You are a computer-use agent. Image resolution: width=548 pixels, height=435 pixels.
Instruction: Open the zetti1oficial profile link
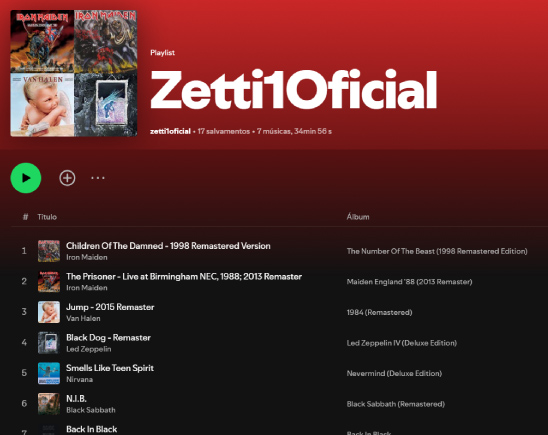pyautogui.click(x=170, y=131)
